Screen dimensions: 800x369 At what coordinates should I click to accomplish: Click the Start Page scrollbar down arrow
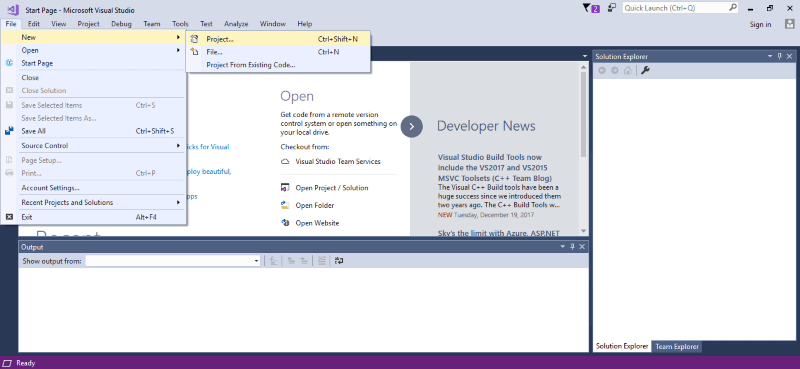point(584,231)
